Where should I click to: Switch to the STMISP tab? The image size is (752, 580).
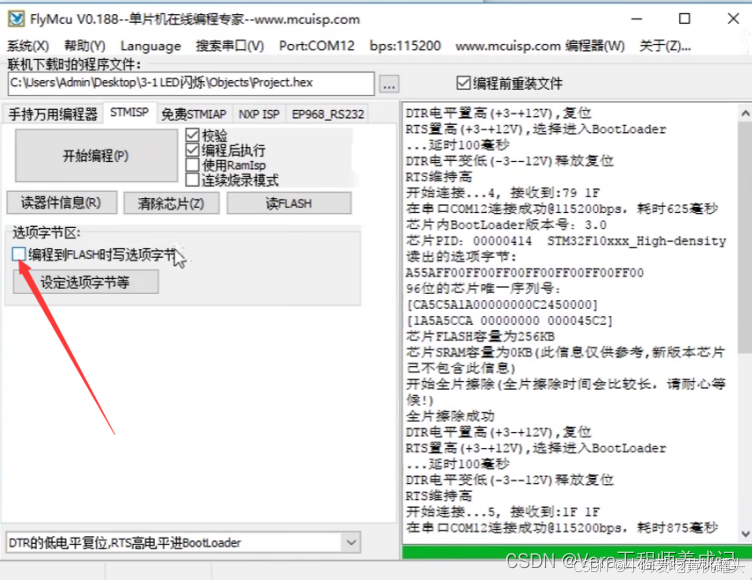click(129, 113)
